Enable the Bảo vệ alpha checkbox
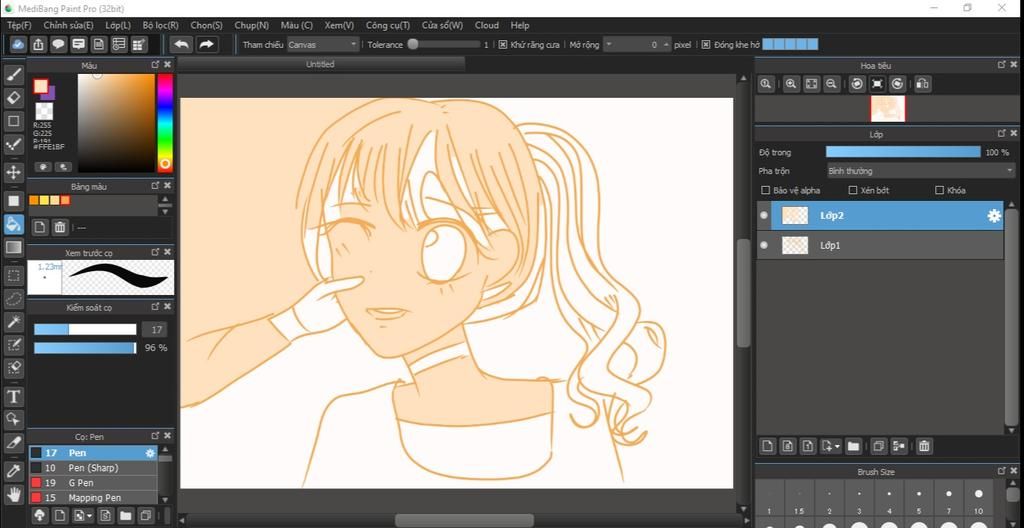The image size is (1024, 528). (x=766, y=190)
